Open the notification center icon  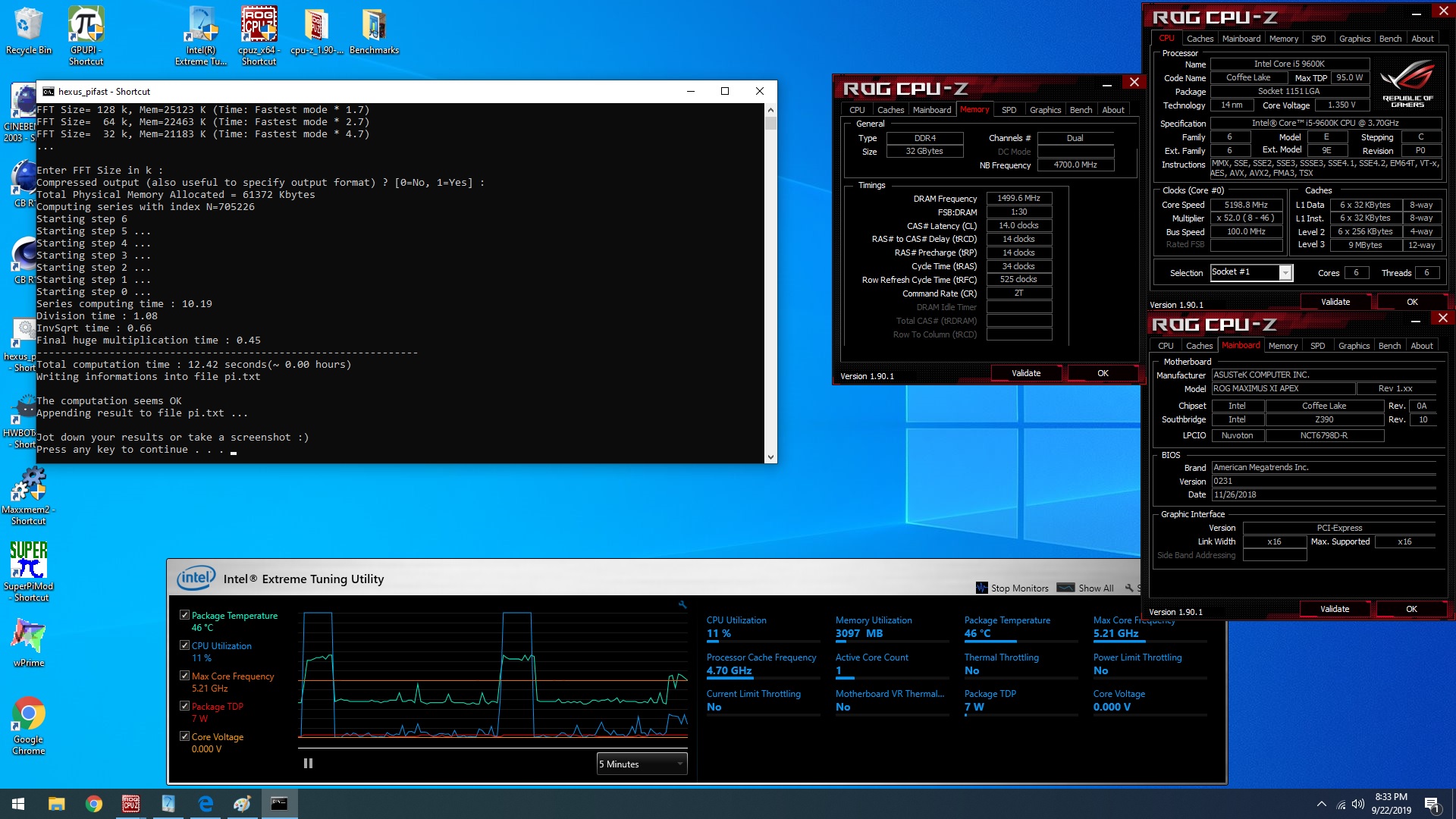(1432, 804)
